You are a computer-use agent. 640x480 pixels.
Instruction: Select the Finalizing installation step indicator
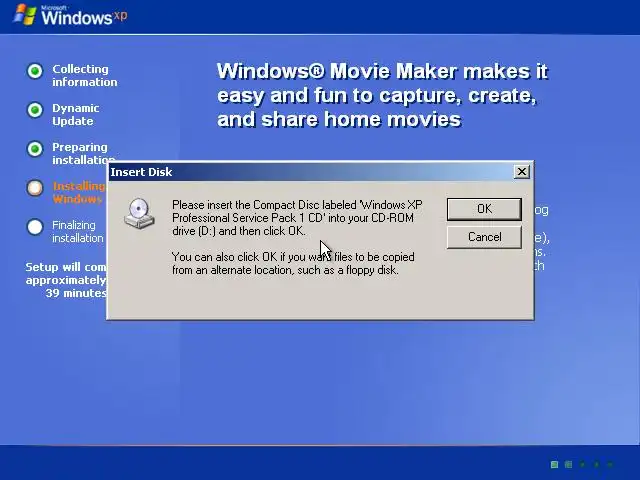click(35, 227)
